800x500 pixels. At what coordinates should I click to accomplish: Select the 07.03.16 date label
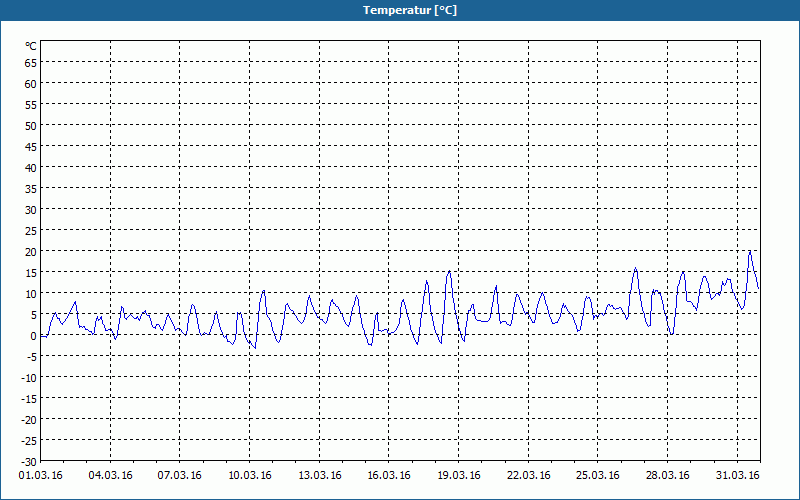[180, 475]
